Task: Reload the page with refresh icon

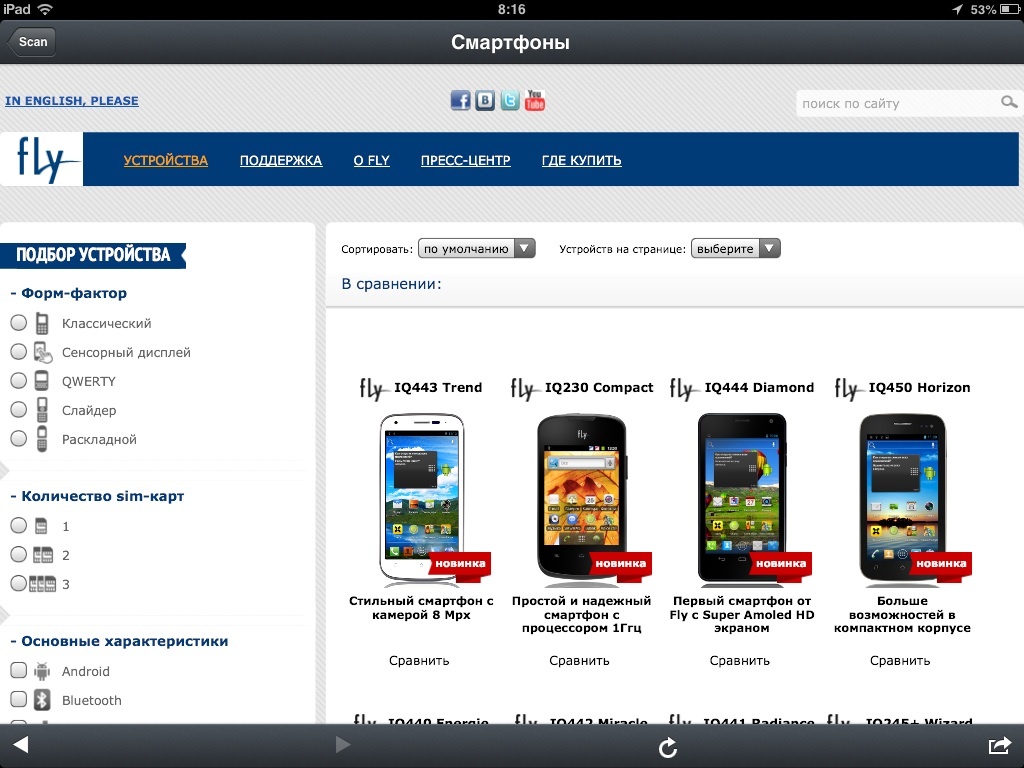Action: point(667,747)
